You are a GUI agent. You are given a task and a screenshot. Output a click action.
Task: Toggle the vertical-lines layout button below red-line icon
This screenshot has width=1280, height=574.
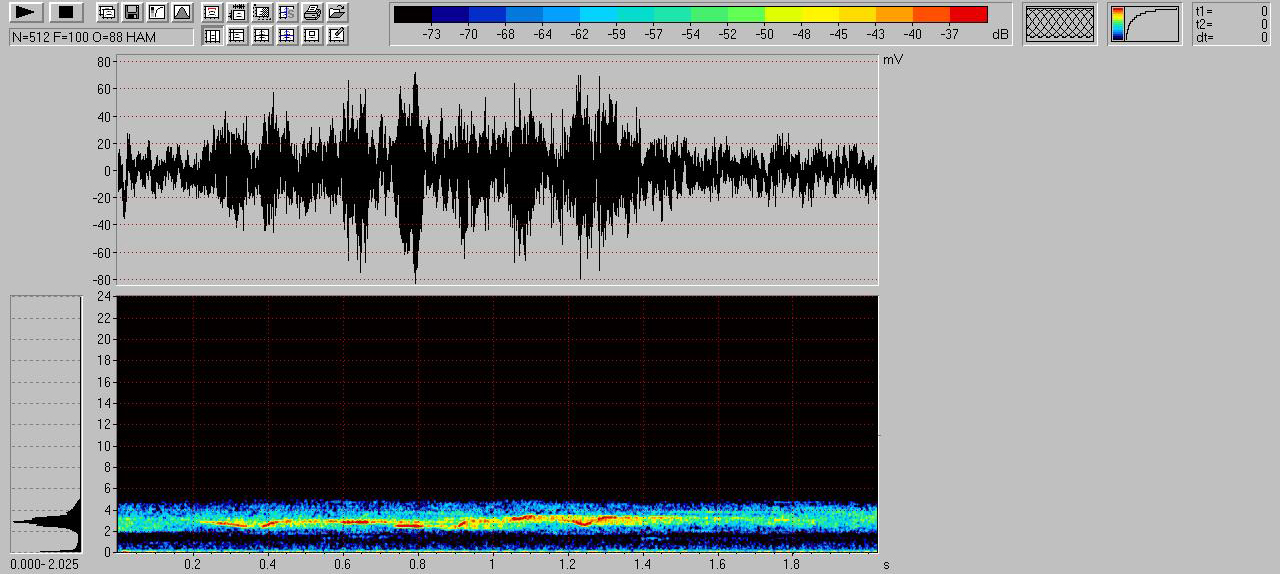[x=212, y=36]
